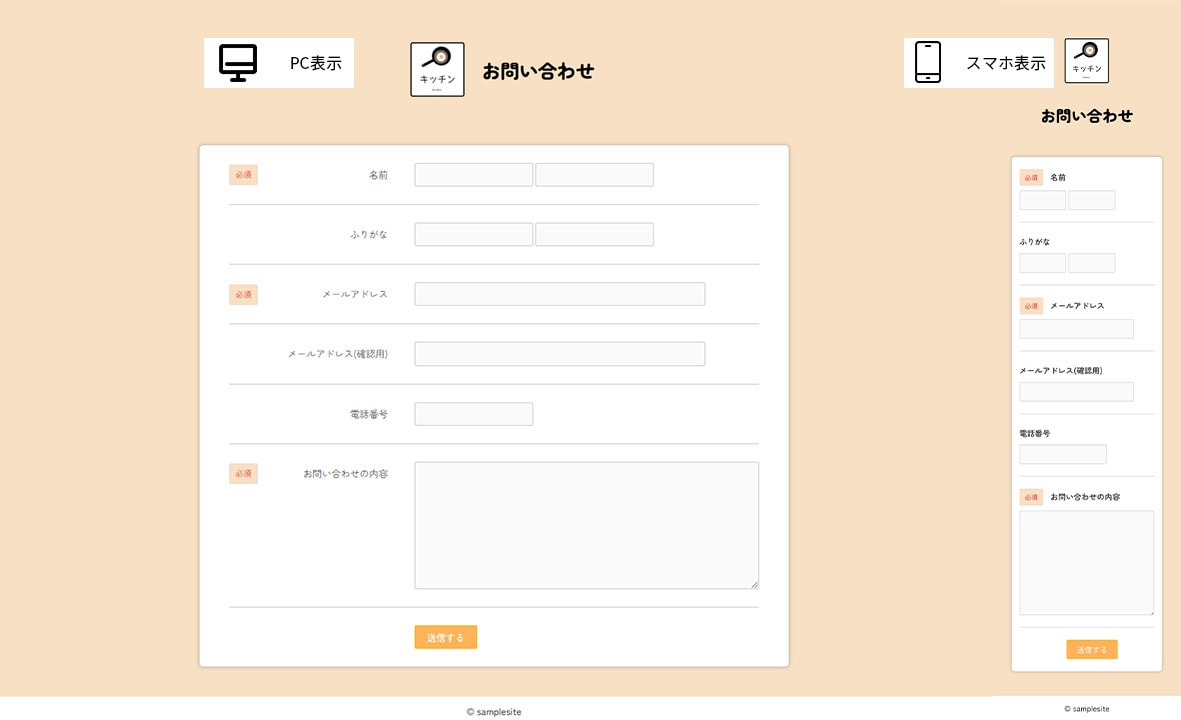1181x720 pixels.
Task: Click the © samplesite footer in PC view
Action: click(494, 712)
